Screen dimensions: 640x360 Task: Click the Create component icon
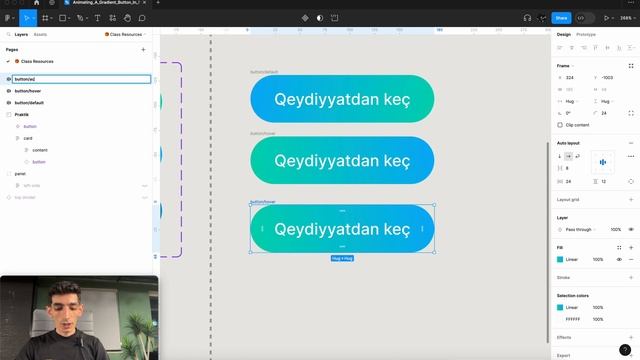point(305,18)
